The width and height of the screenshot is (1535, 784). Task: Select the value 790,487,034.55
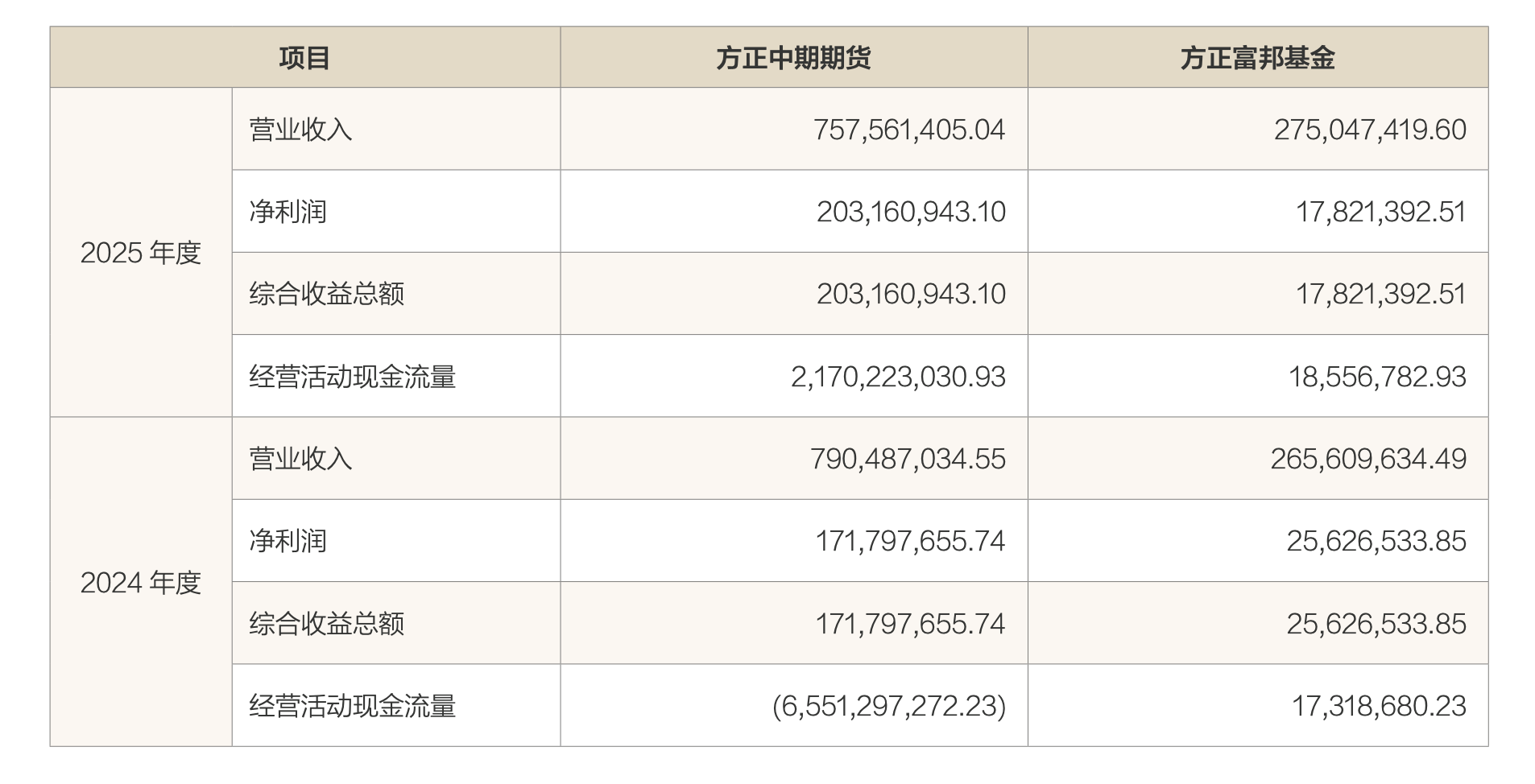click(908, 459)
